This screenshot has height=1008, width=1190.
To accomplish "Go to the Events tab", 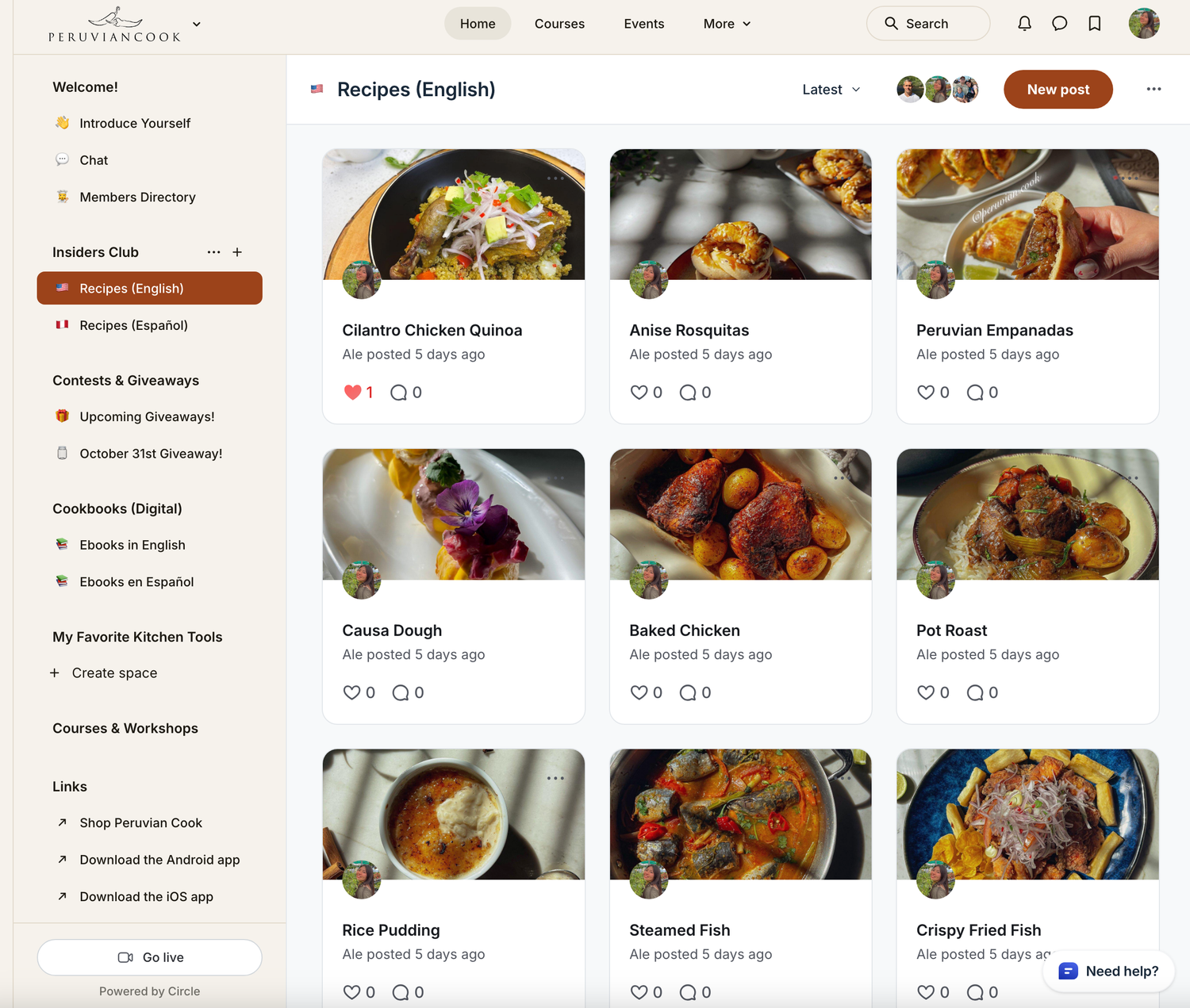I will [x=643, y=24].
